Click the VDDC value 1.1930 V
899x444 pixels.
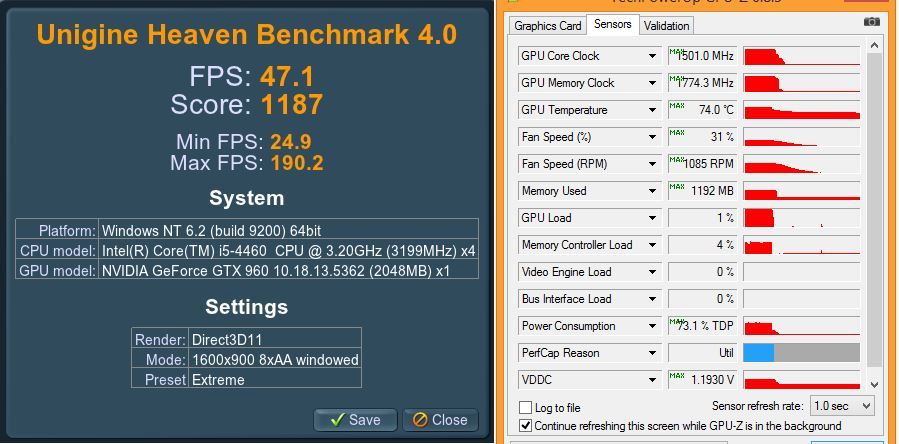pos(702,380)
